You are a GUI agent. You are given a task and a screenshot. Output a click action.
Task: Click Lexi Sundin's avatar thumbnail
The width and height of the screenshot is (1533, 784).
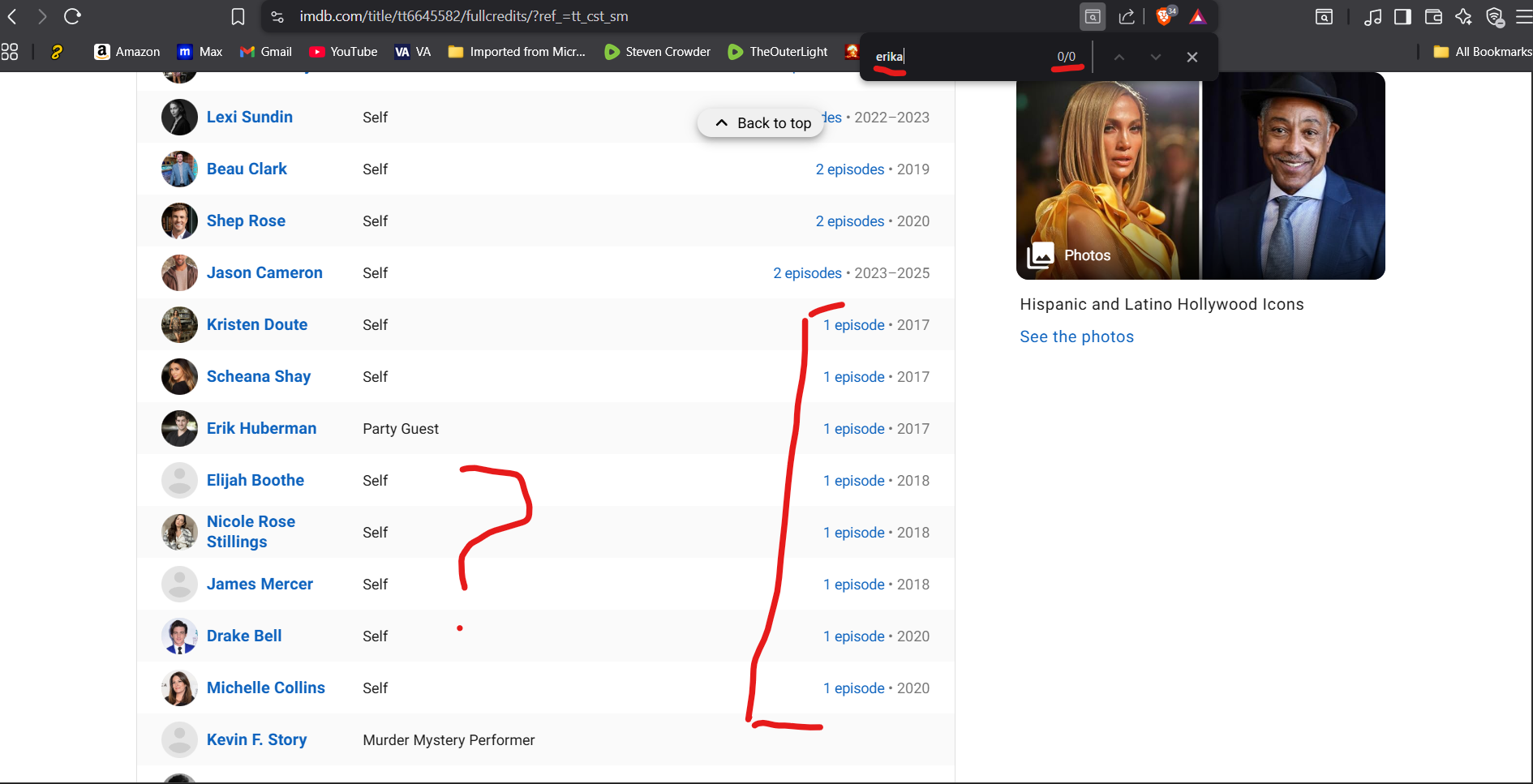tap(179, 117)
